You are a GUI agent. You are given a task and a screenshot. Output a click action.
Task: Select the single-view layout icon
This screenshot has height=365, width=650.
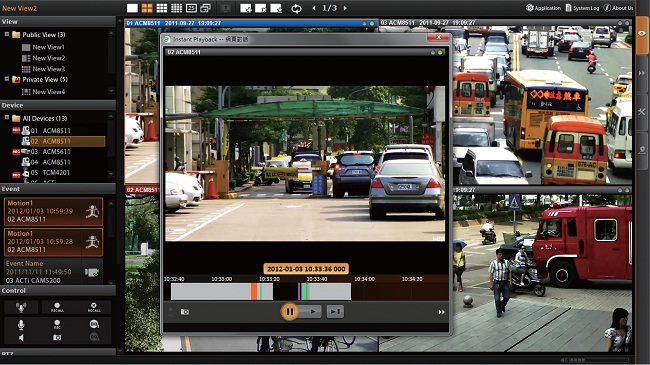click(132, 8)
